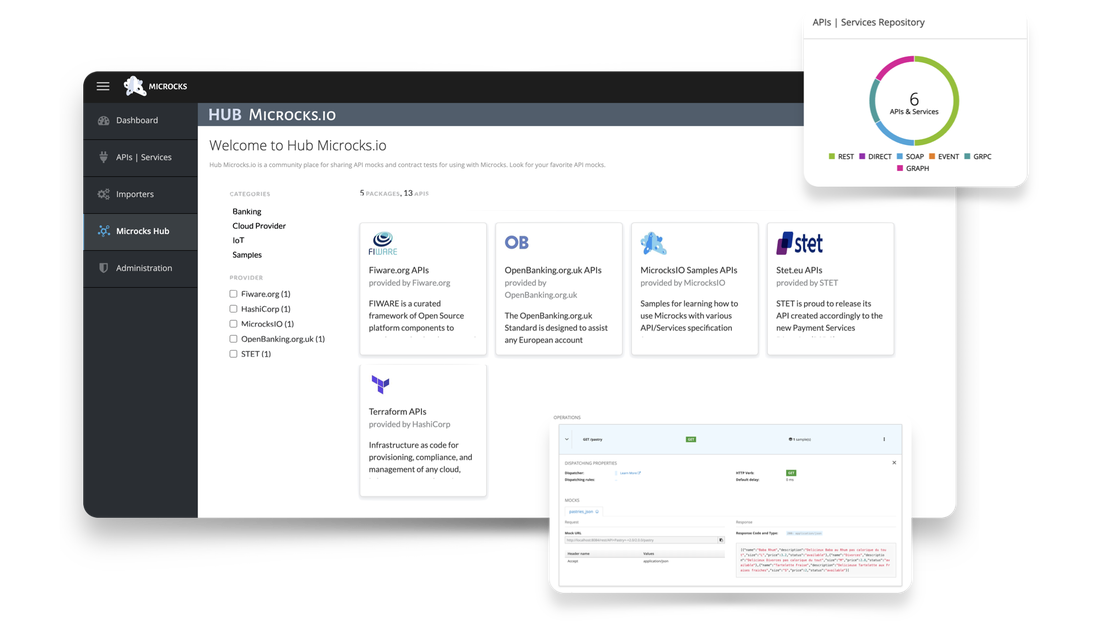The width and height of the screenshot is (1110, 624).
Task: Enable the HashiCorp provider checkbox
Action: coord(233,309)
